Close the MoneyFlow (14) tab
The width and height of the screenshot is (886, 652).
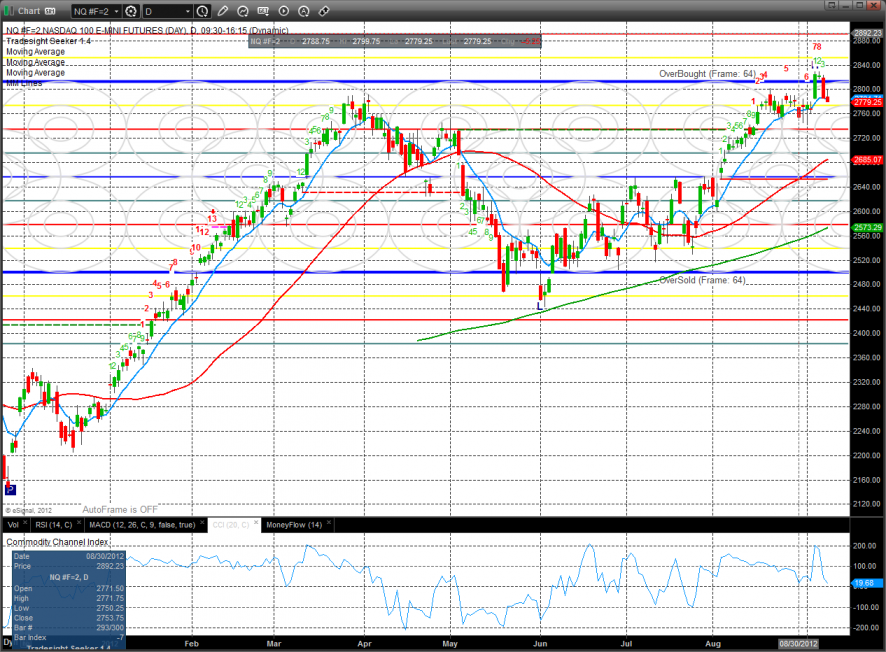point(329,524)
